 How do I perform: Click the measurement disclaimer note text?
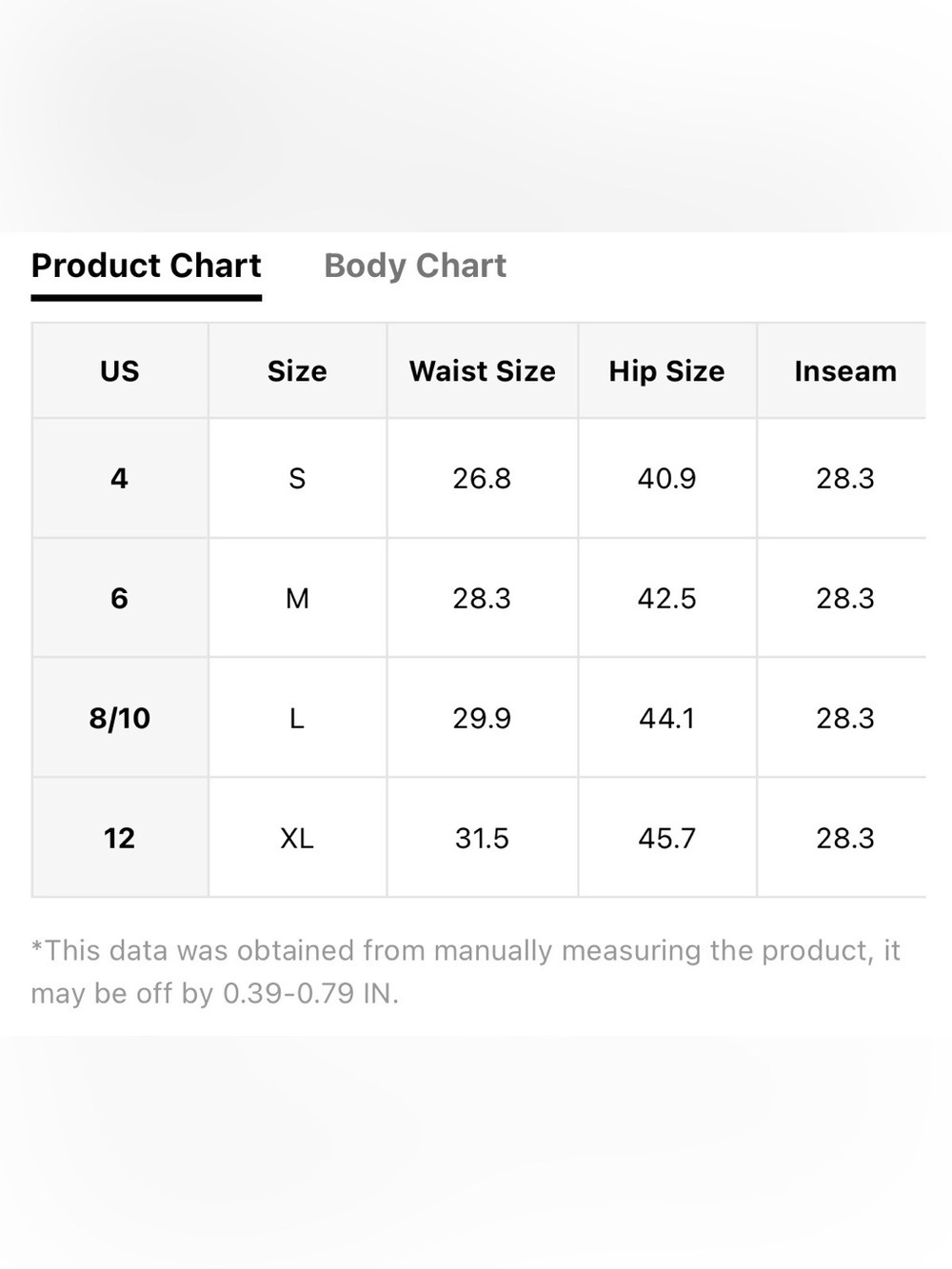466,972
